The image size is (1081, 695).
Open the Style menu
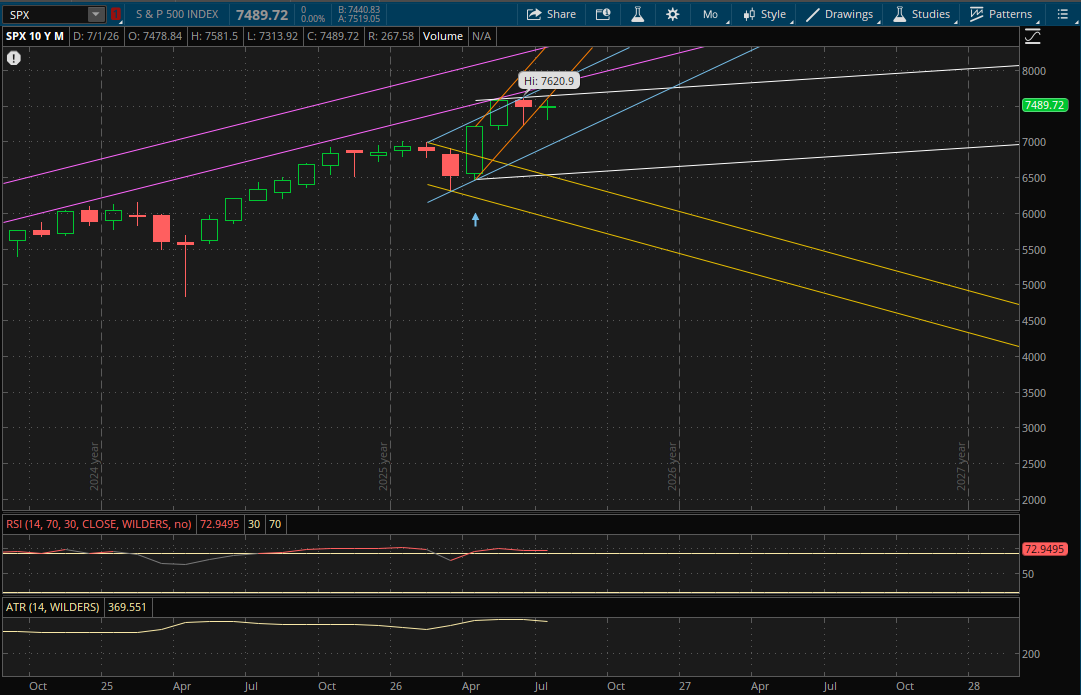click(x=765, y=14)
